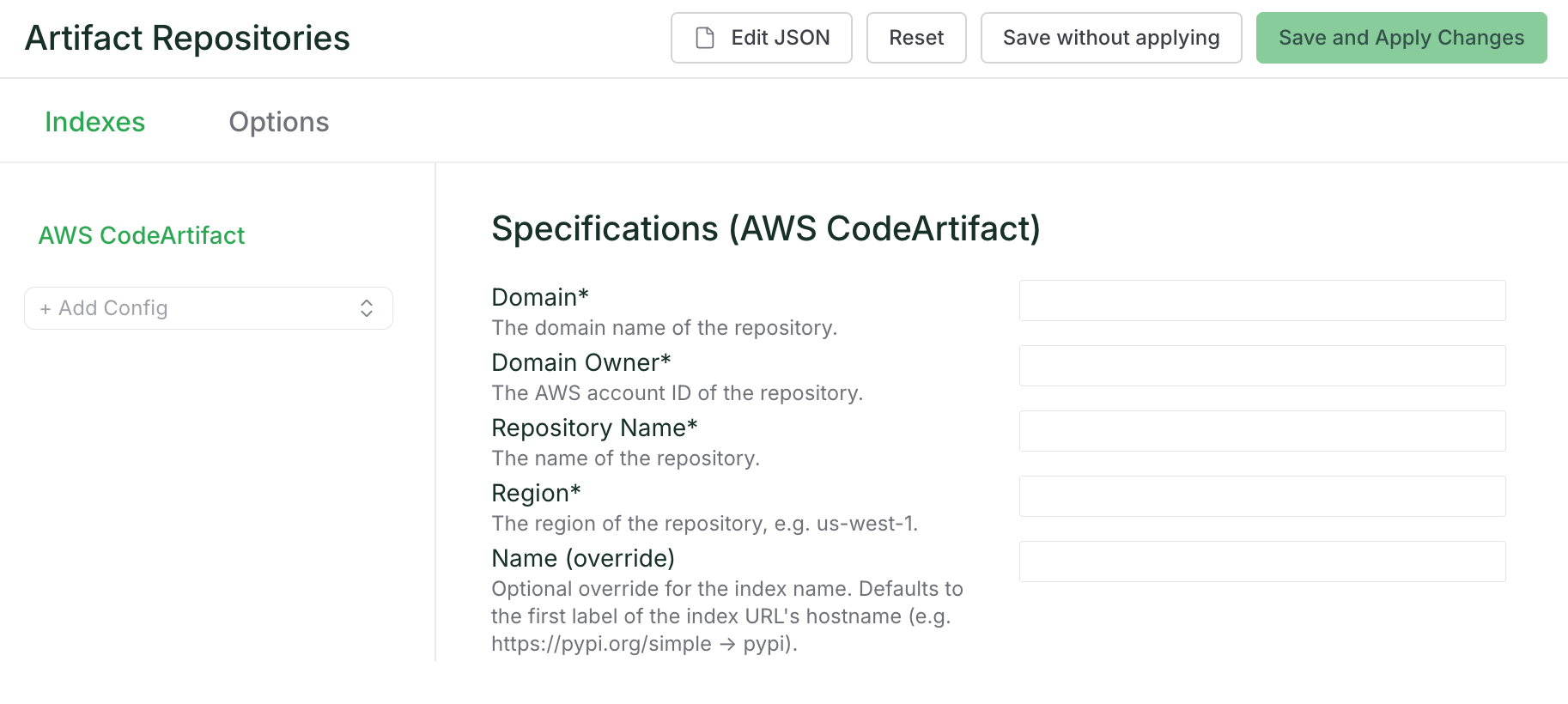Screen dimensions: 1568x704
Task: Click the Region* field label
Action: point(536,493)
